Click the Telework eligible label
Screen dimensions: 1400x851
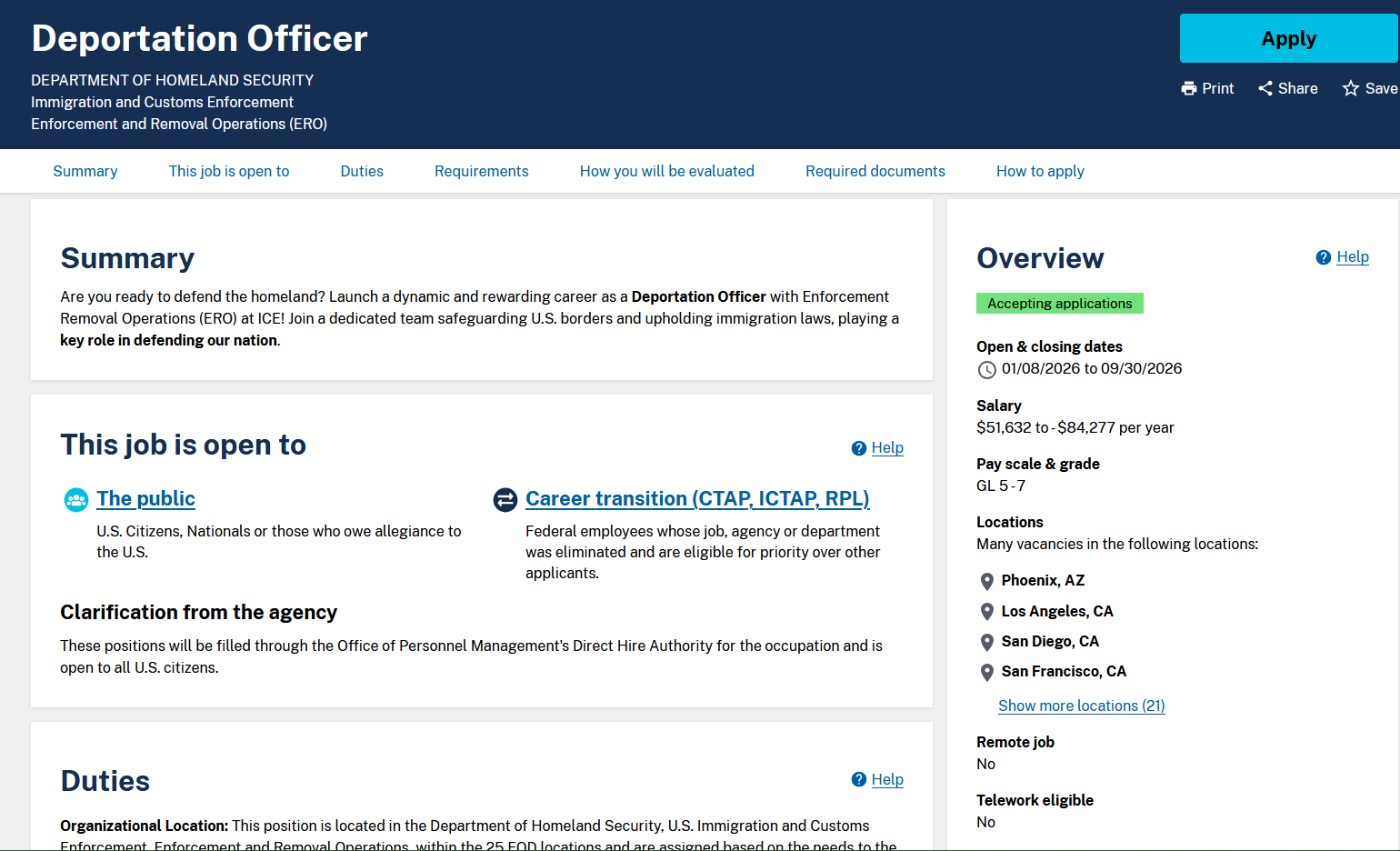[x=1035, y=800]
